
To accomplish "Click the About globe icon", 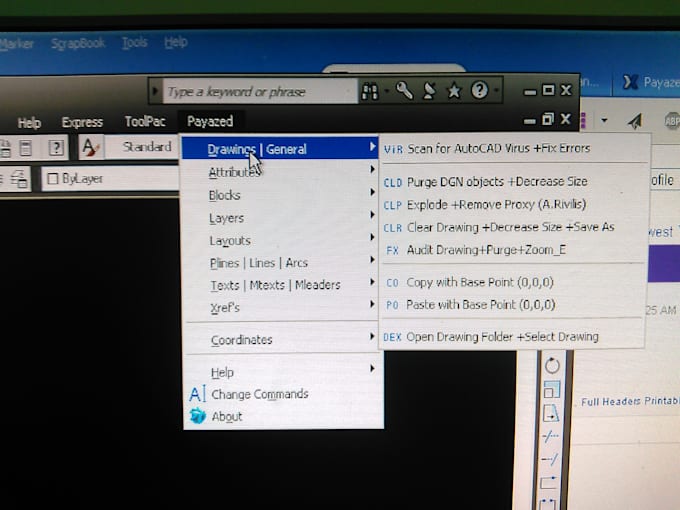I will tap(198, 416).
